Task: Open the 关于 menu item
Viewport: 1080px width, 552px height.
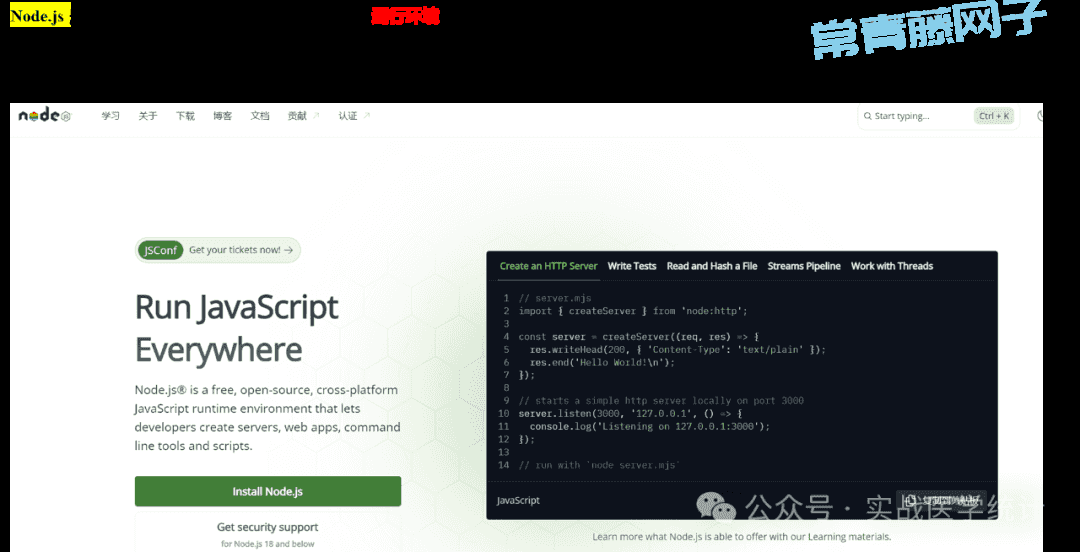Action: [148, 116]
